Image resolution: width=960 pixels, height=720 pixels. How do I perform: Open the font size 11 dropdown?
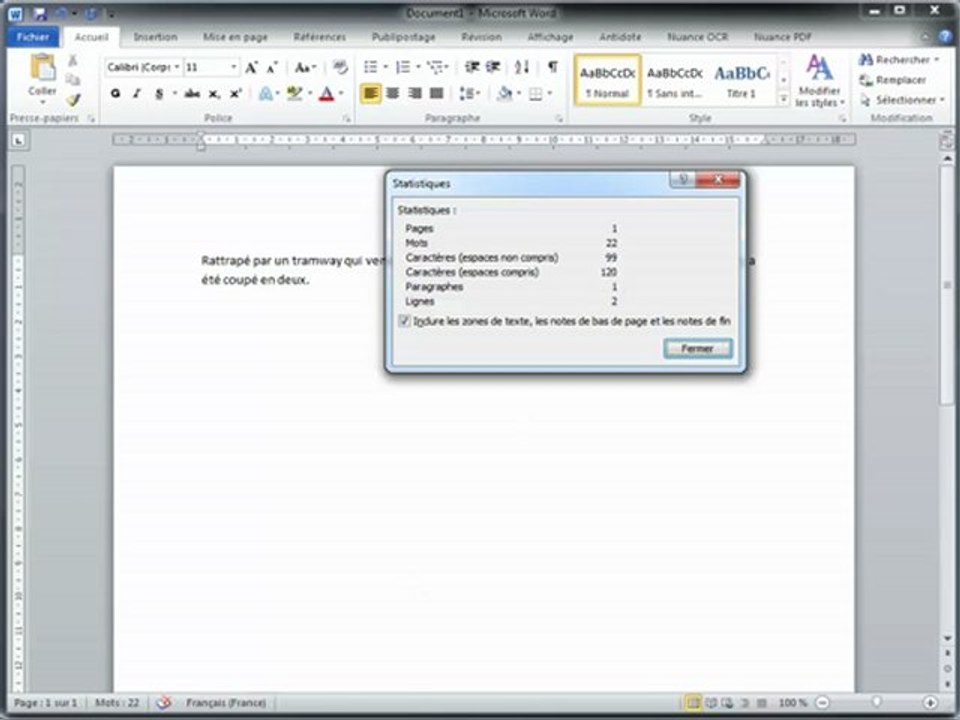(233, 67)
